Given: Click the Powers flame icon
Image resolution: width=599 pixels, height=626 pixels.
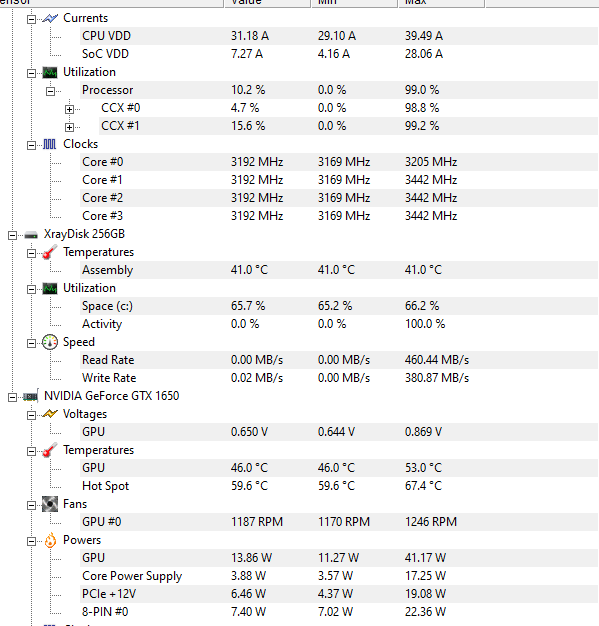Looking at the screenshot, I should tap(50, 540).
